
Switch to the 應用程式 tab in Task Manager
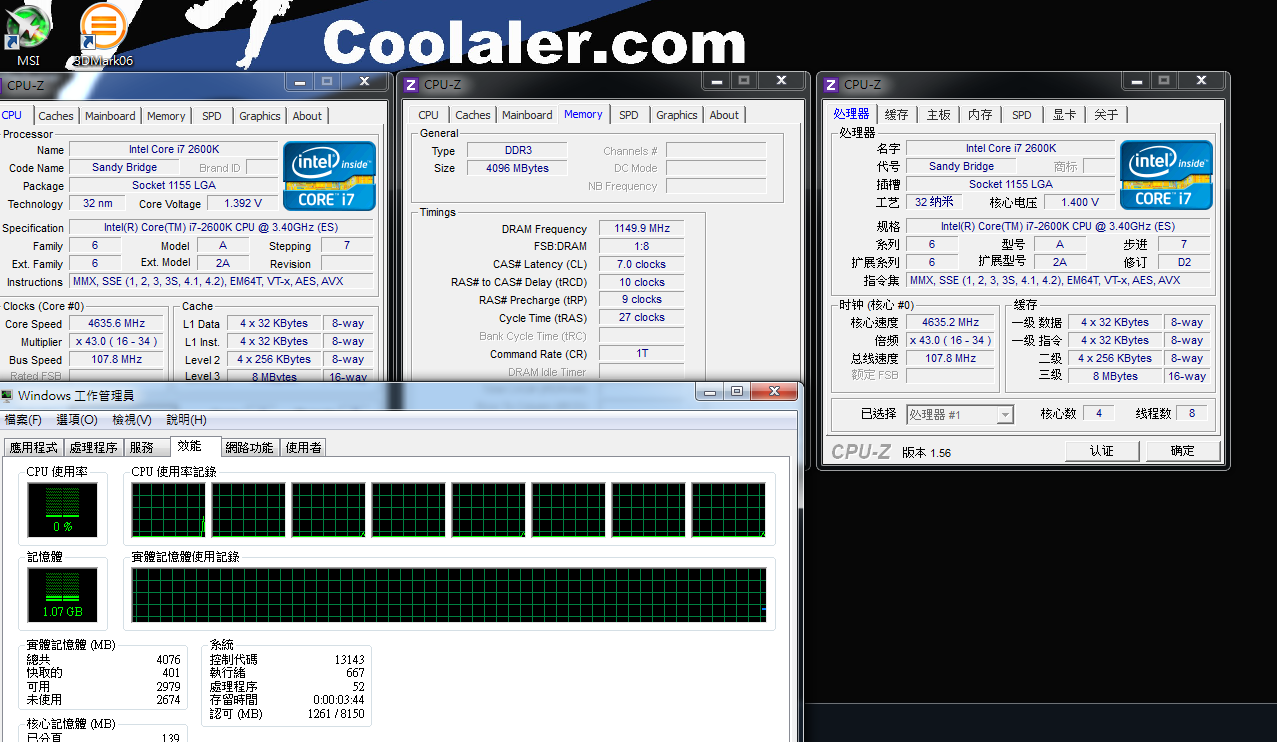tap(34, 448)
